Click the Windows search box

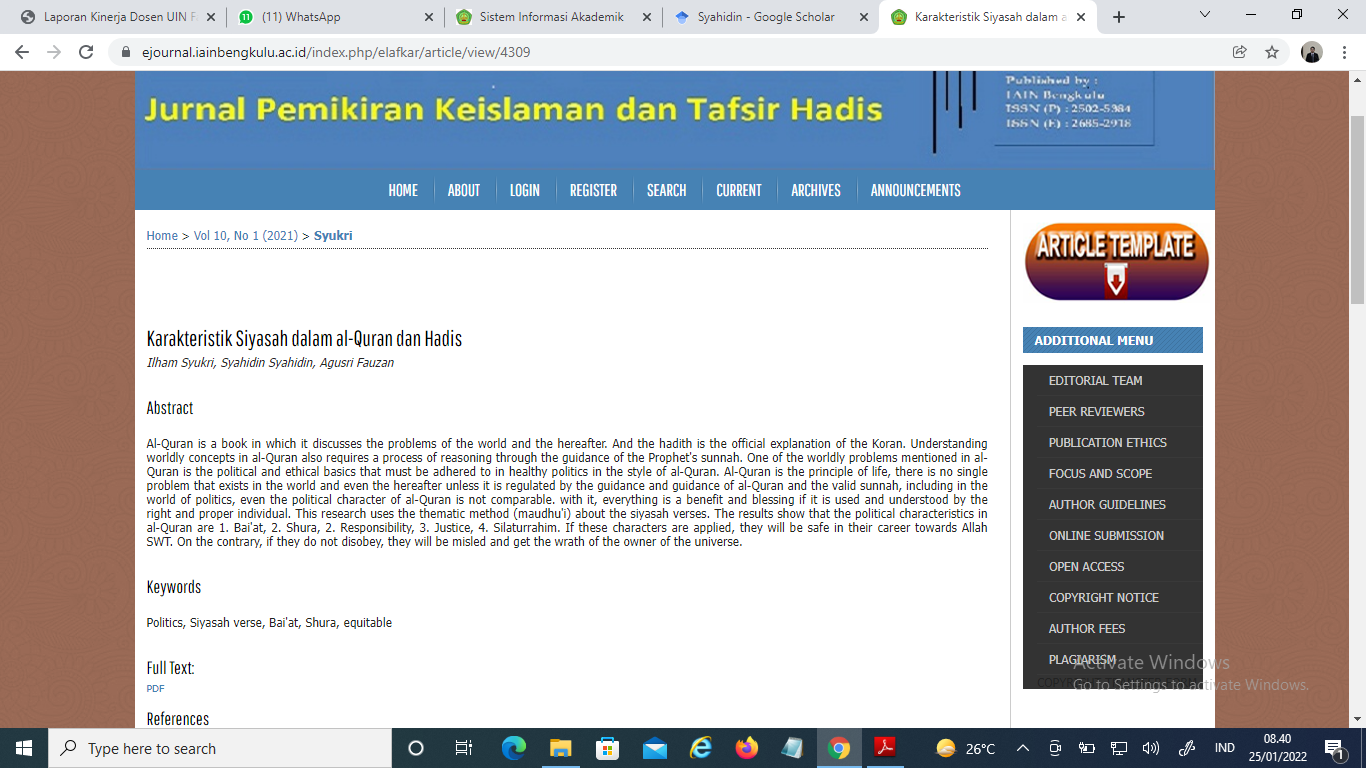tap(220, 748)
